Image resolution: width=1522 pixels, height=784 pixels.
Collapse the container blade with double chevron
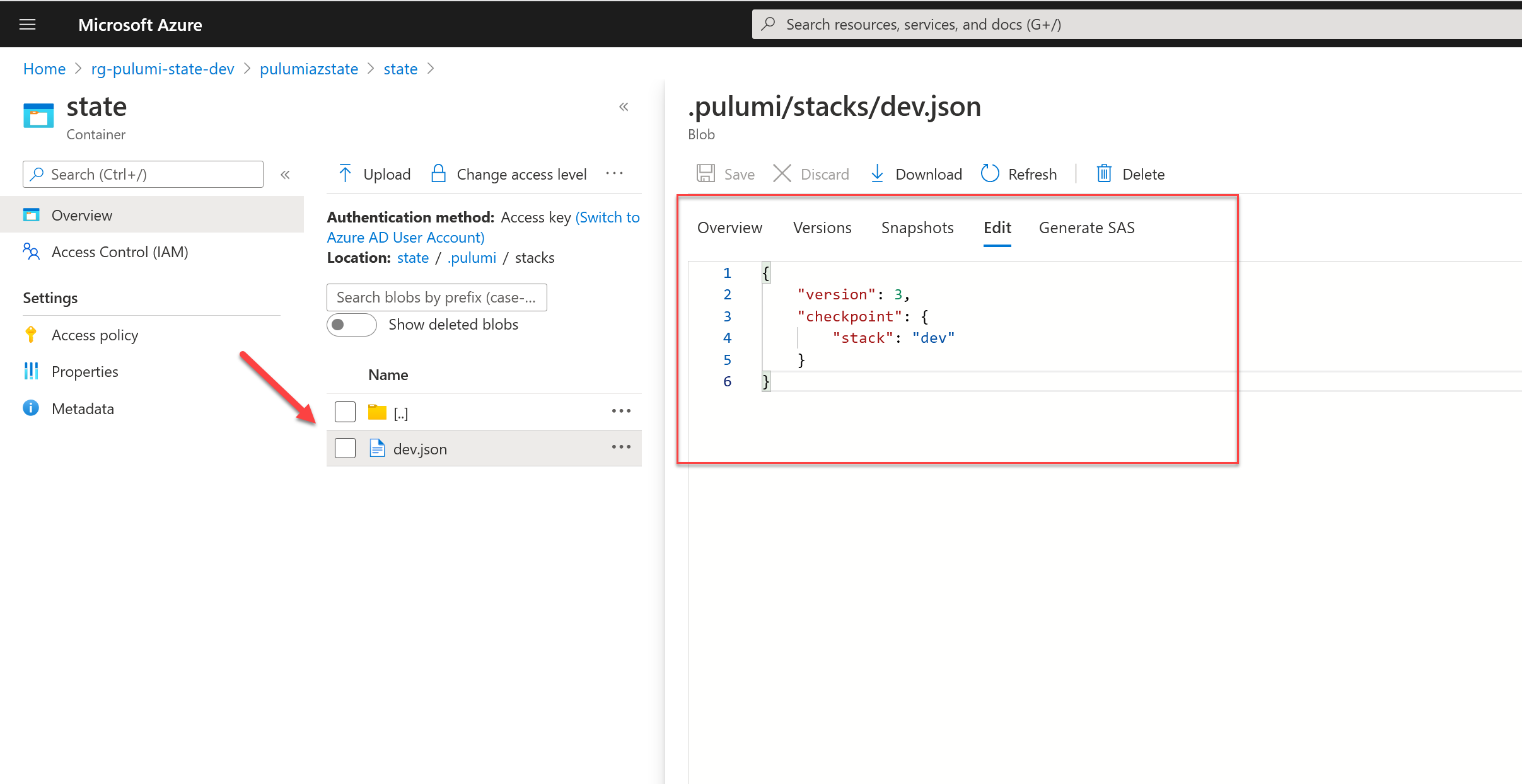coord(624,107)
